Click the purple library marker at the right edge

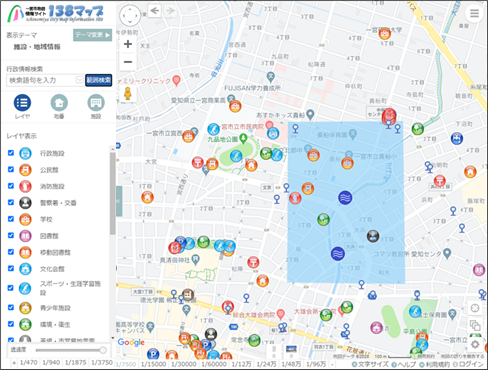pyautogui.click(x=479, y=269)
